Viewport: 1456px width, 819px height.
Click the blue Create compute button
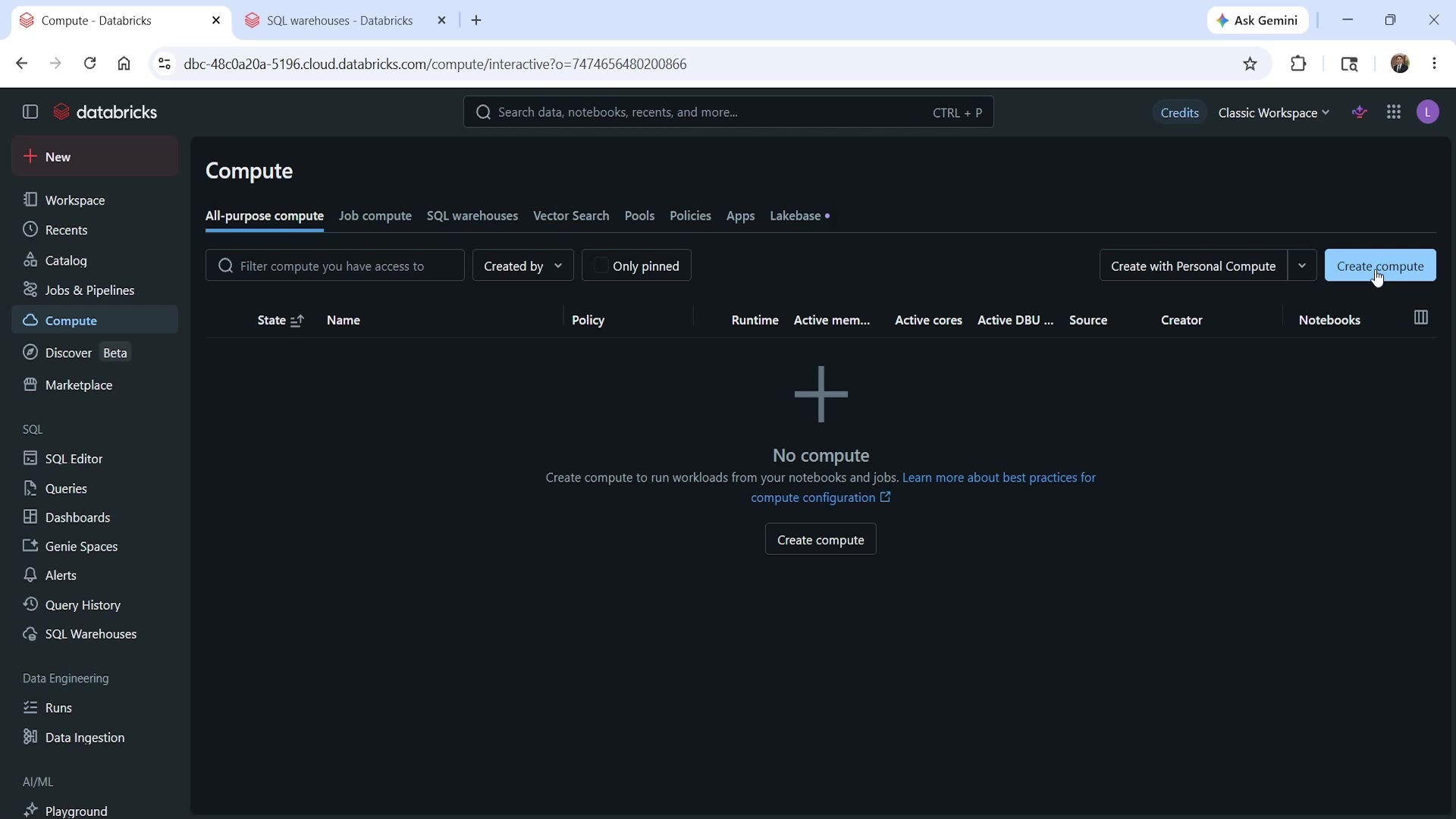[1380, 265]
